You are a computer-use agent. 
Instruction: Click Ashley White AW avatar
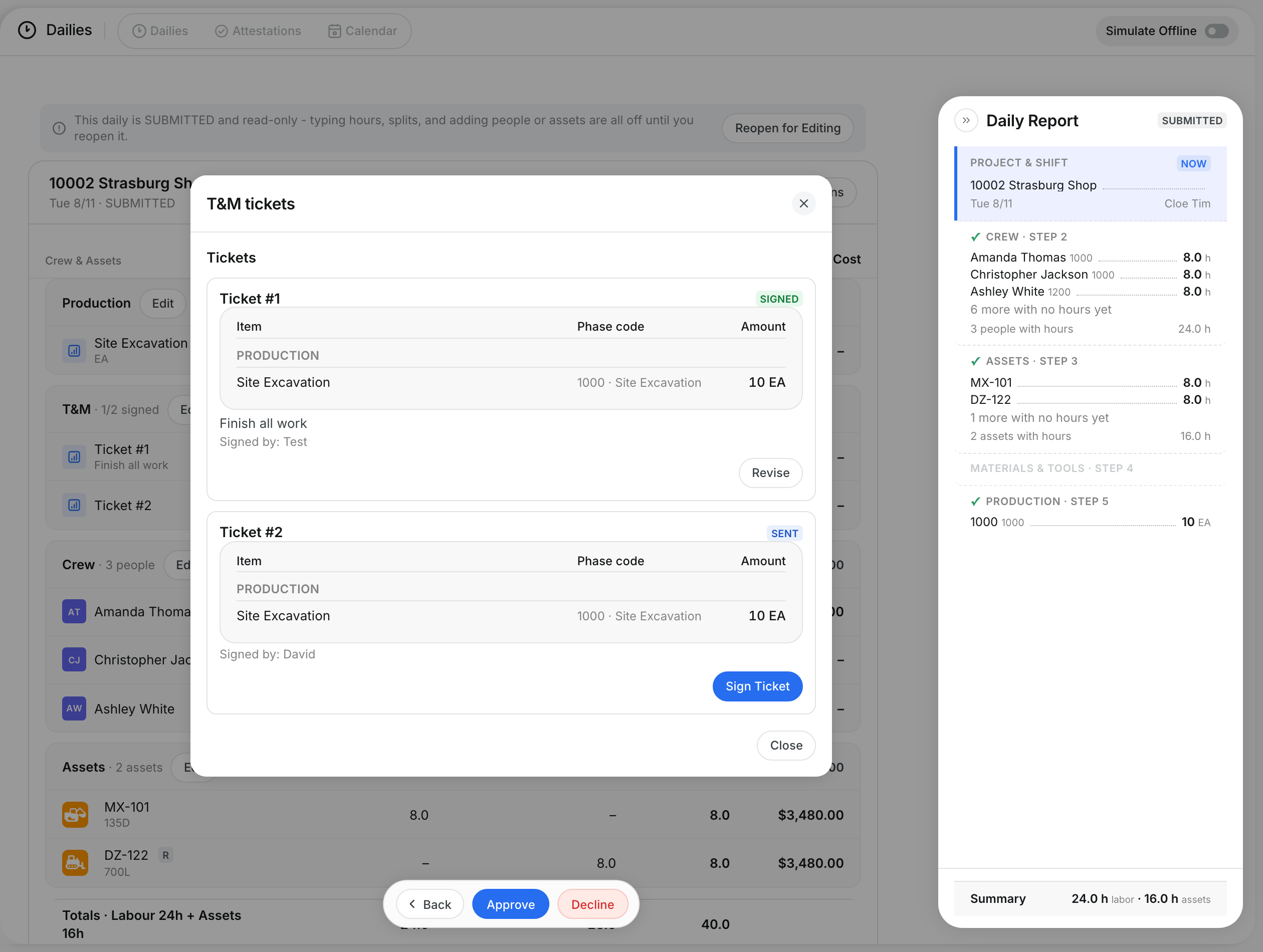click(x=74, y=708)
